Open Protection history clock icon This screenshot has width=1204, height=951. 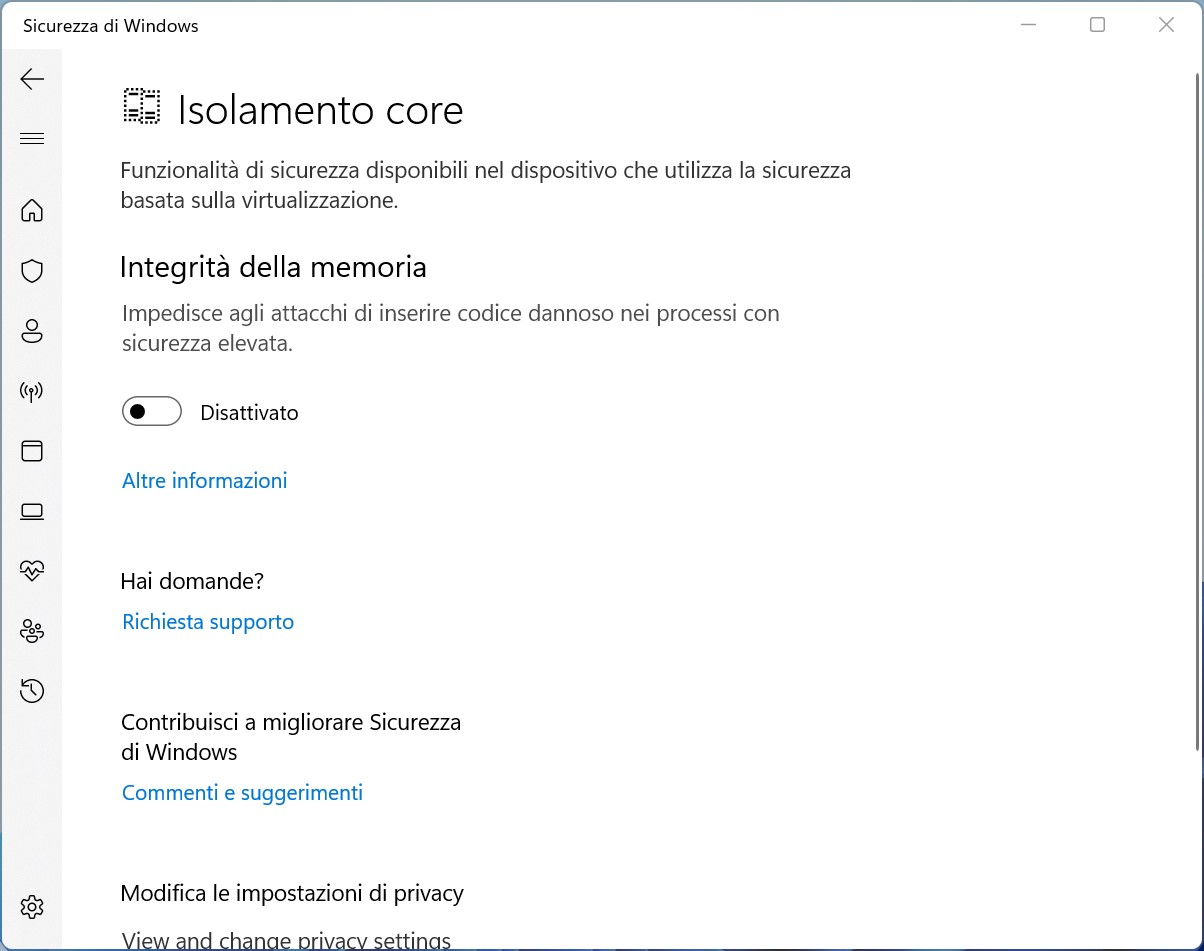click(x=32, y=691)
